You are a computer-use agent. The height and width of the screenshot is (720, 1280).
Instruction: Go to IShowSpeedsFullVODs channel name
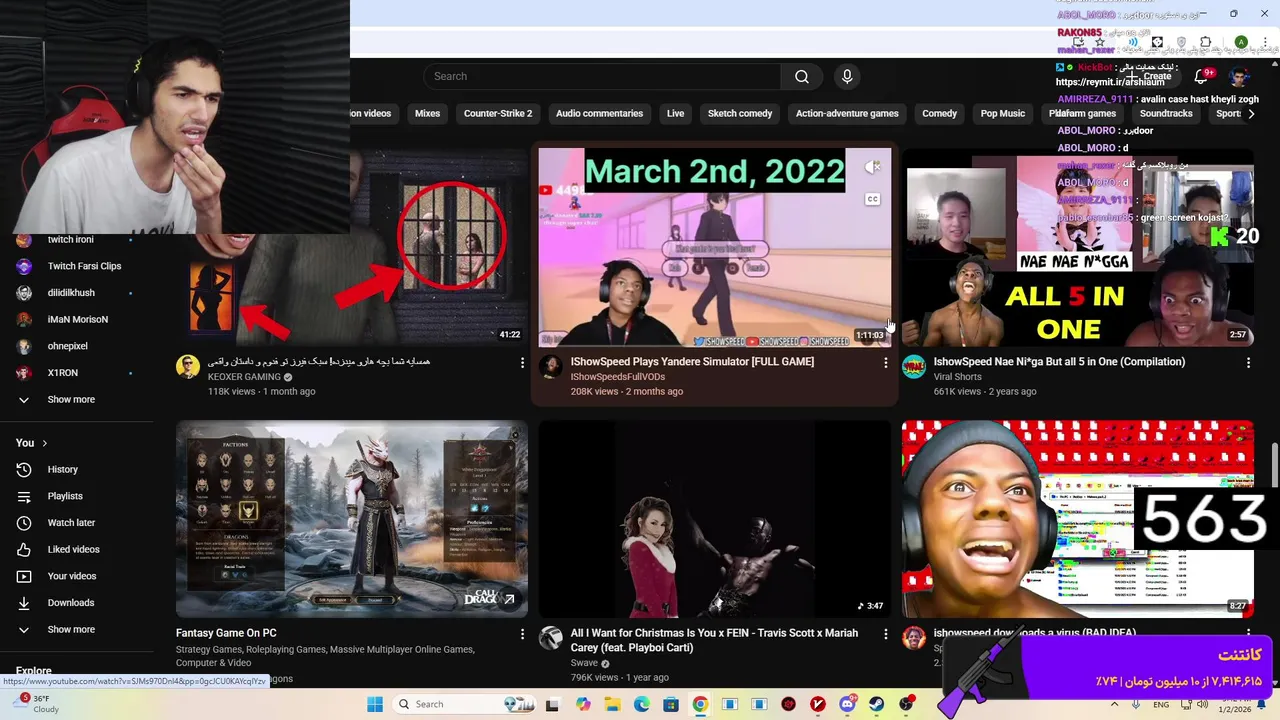617,377
